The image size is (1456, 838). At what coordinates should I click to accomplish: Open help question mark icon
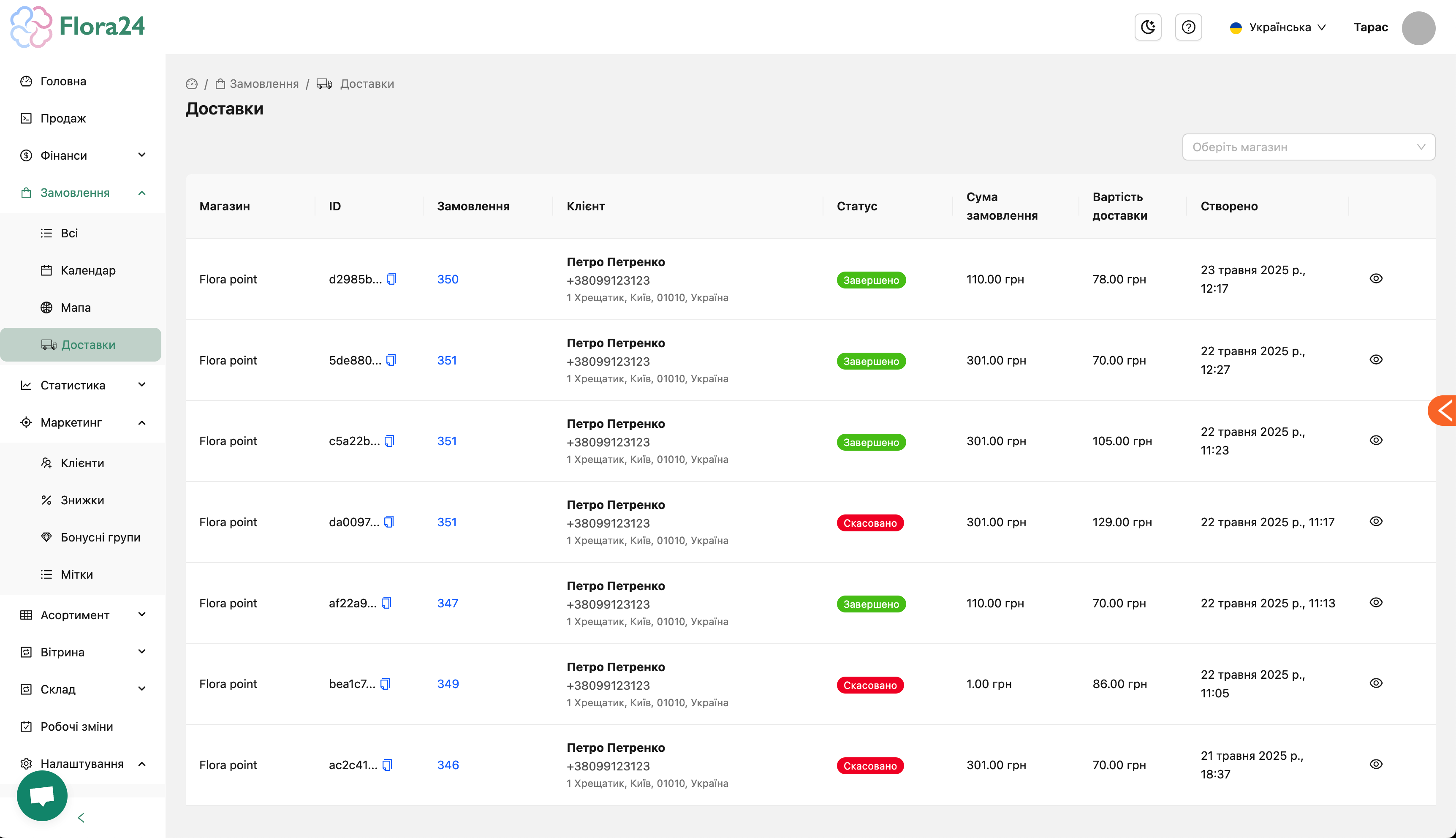(x=1188, y=27)
